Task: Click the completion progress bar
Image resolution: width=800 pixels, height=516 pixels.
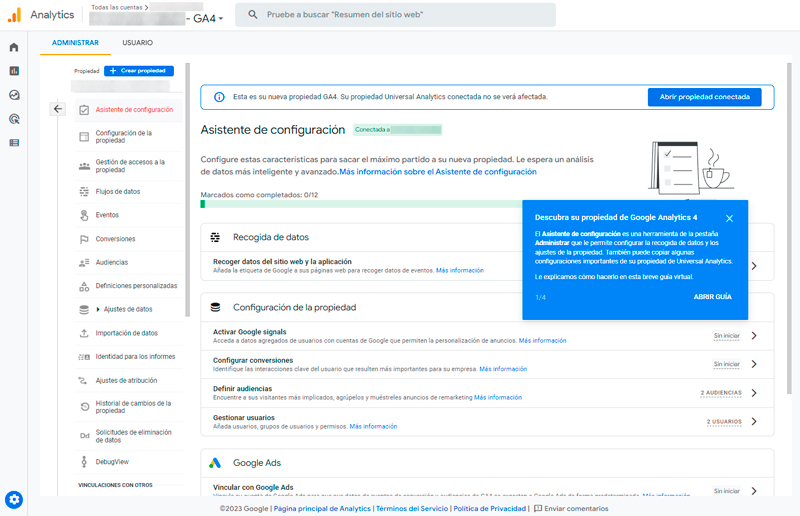Action: point(361,204)
